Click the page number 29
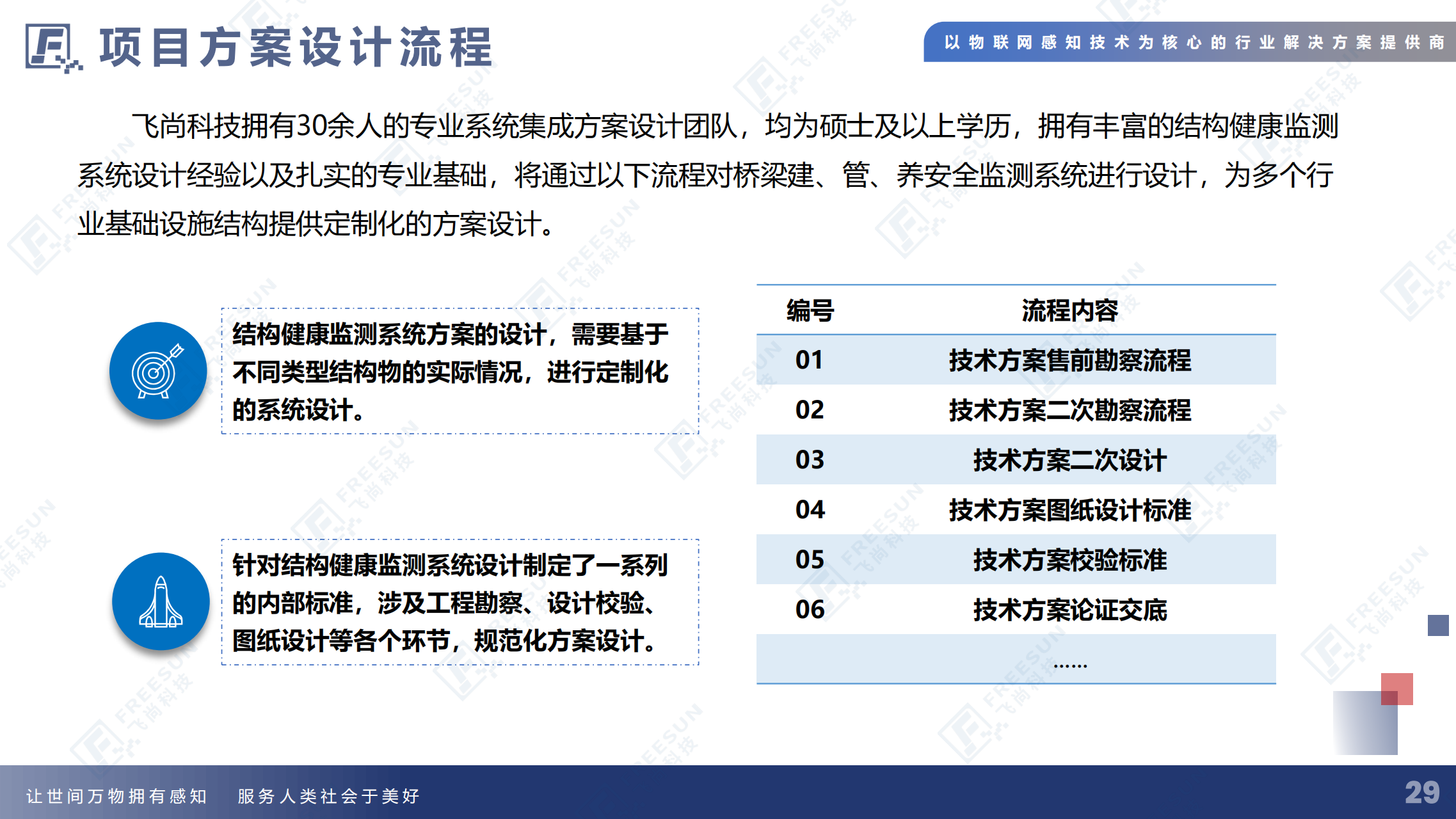 click(x=1422, y=792)
